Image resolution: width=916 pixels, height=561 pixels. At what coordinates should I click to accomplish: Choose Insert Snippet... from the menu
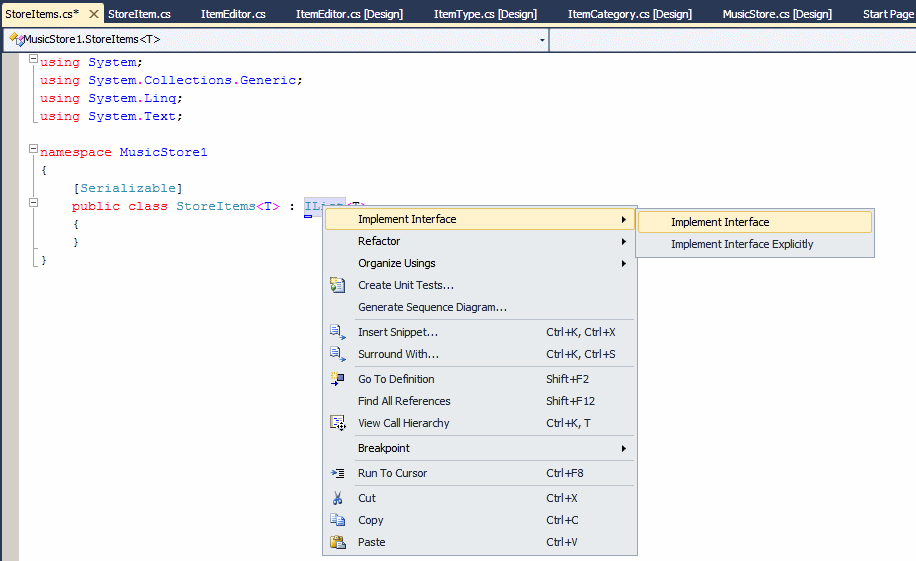[x=480, y=332]
